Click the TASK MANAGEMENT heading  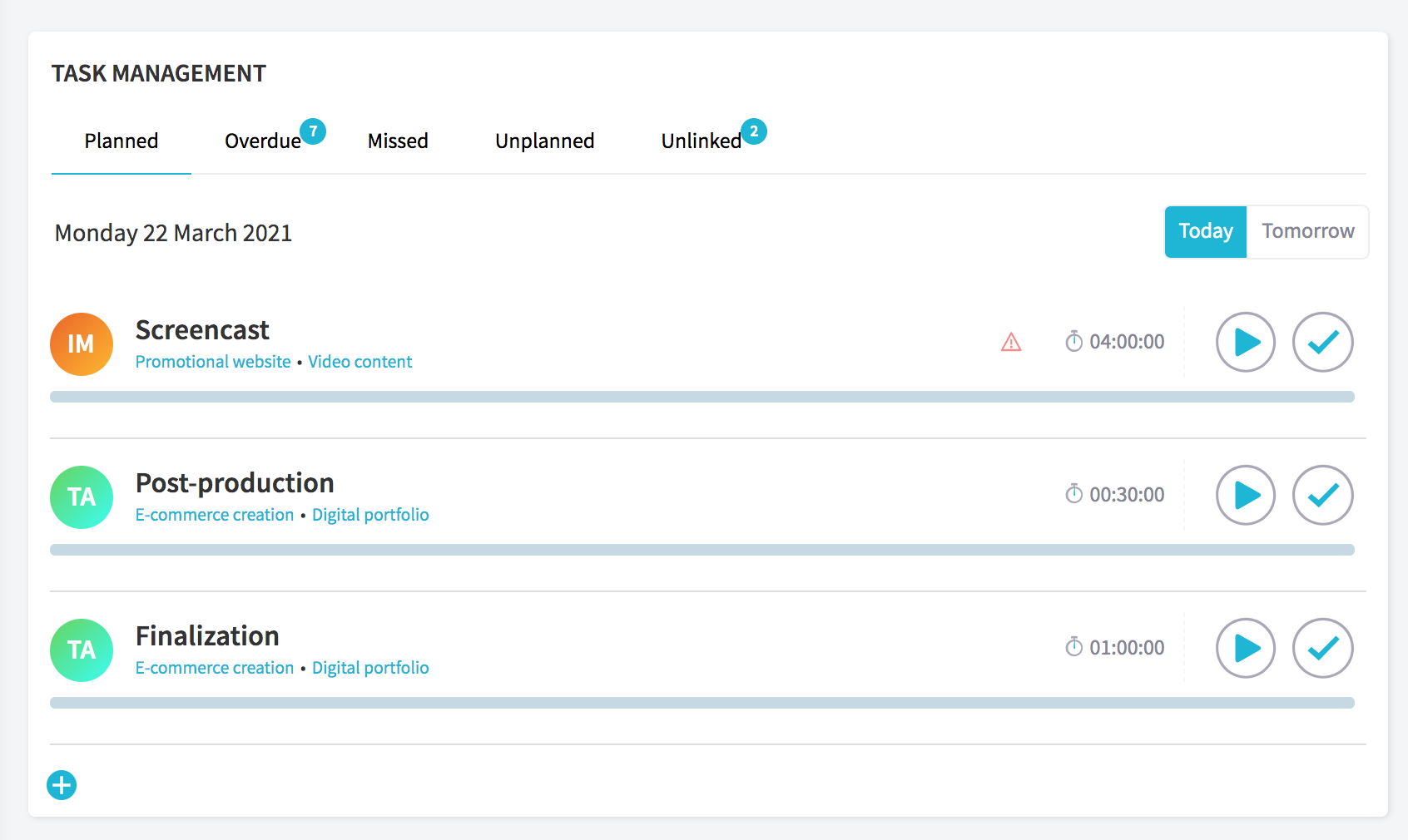tap(159, 73)
